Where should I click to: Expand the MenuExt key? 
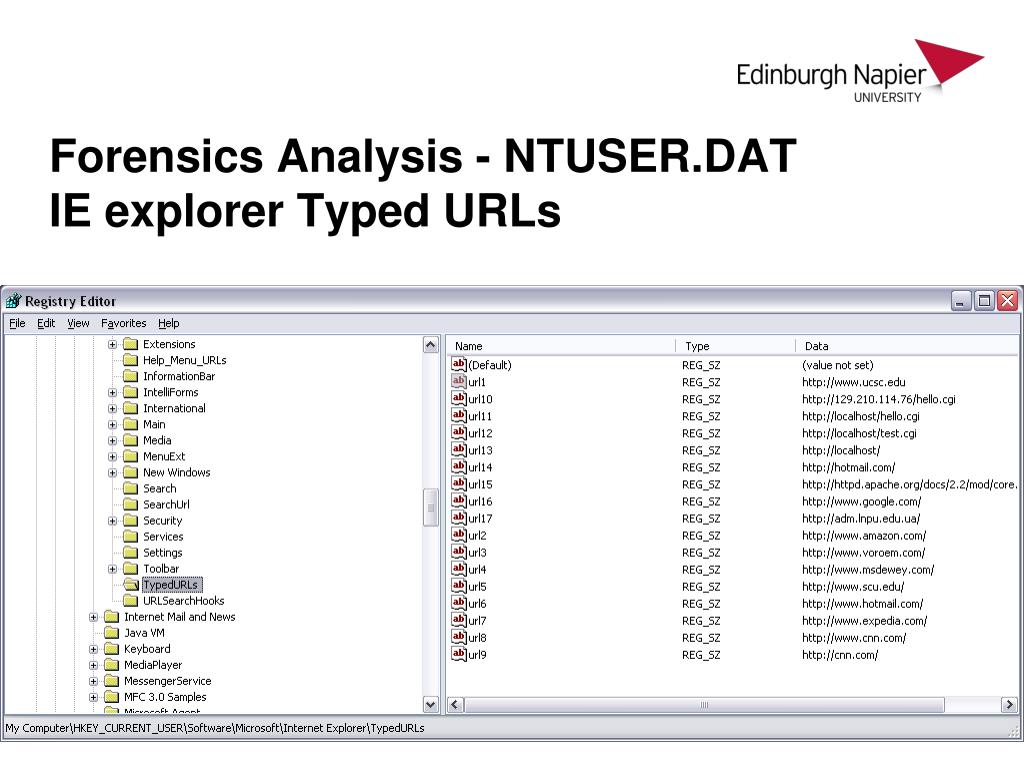coord(112,456)
